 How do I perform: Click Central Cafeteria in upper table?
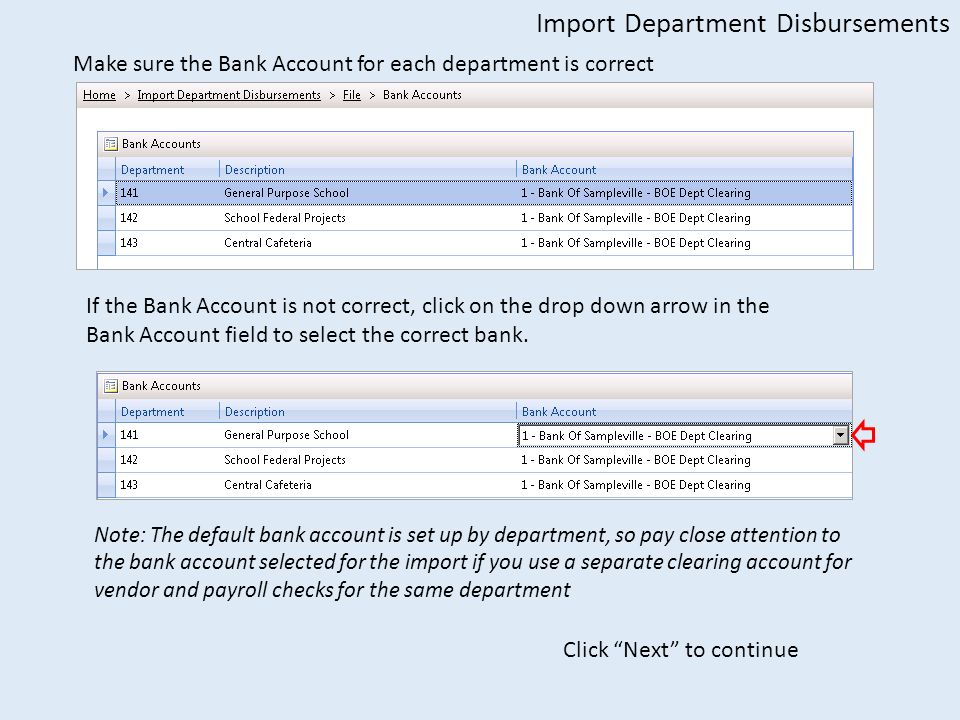coord(268,243)
